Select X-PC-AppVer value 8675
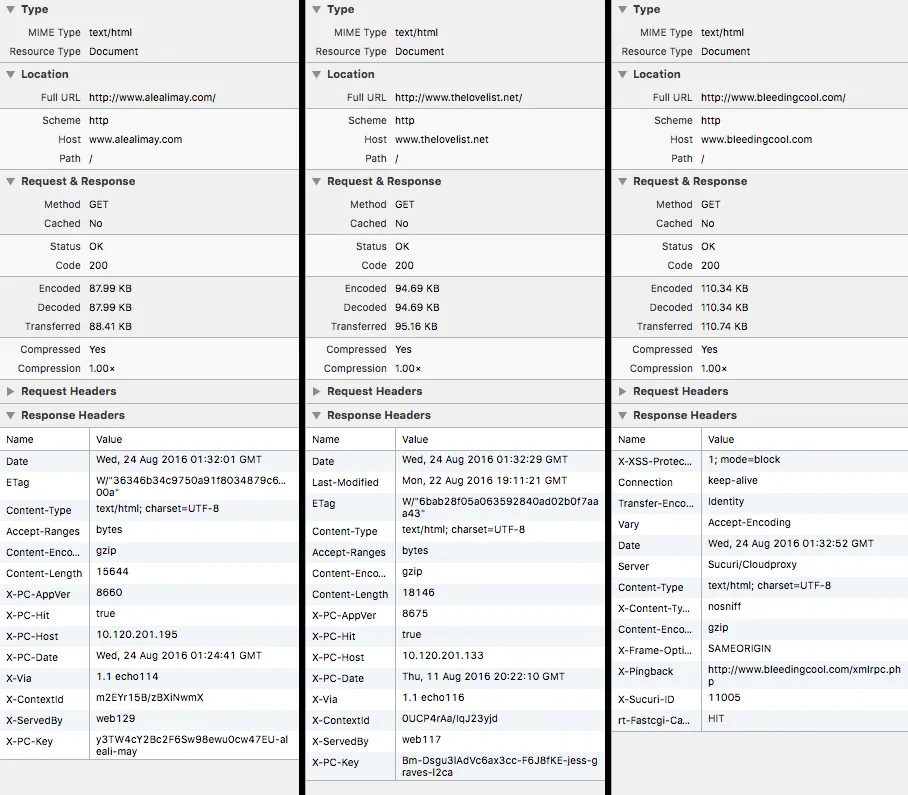This screenshot has height=795, width=908. 415,614
